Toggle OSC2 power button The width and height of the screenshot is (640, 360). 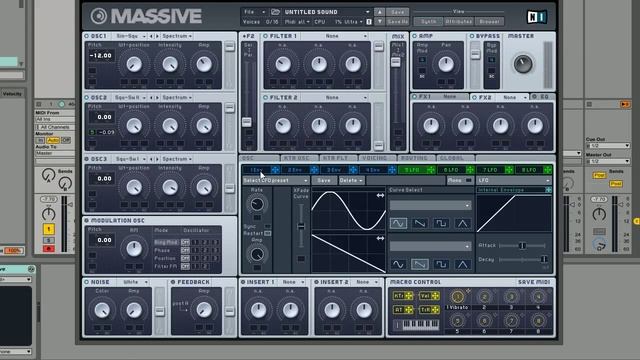pos(87,98)
